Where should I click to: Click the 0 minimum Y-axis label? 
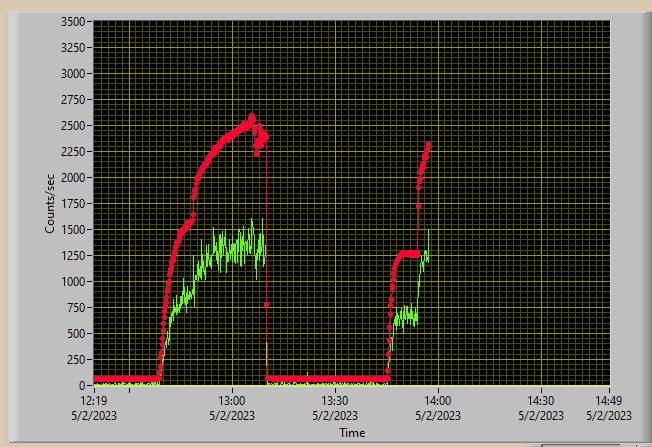tap(82, 385)
